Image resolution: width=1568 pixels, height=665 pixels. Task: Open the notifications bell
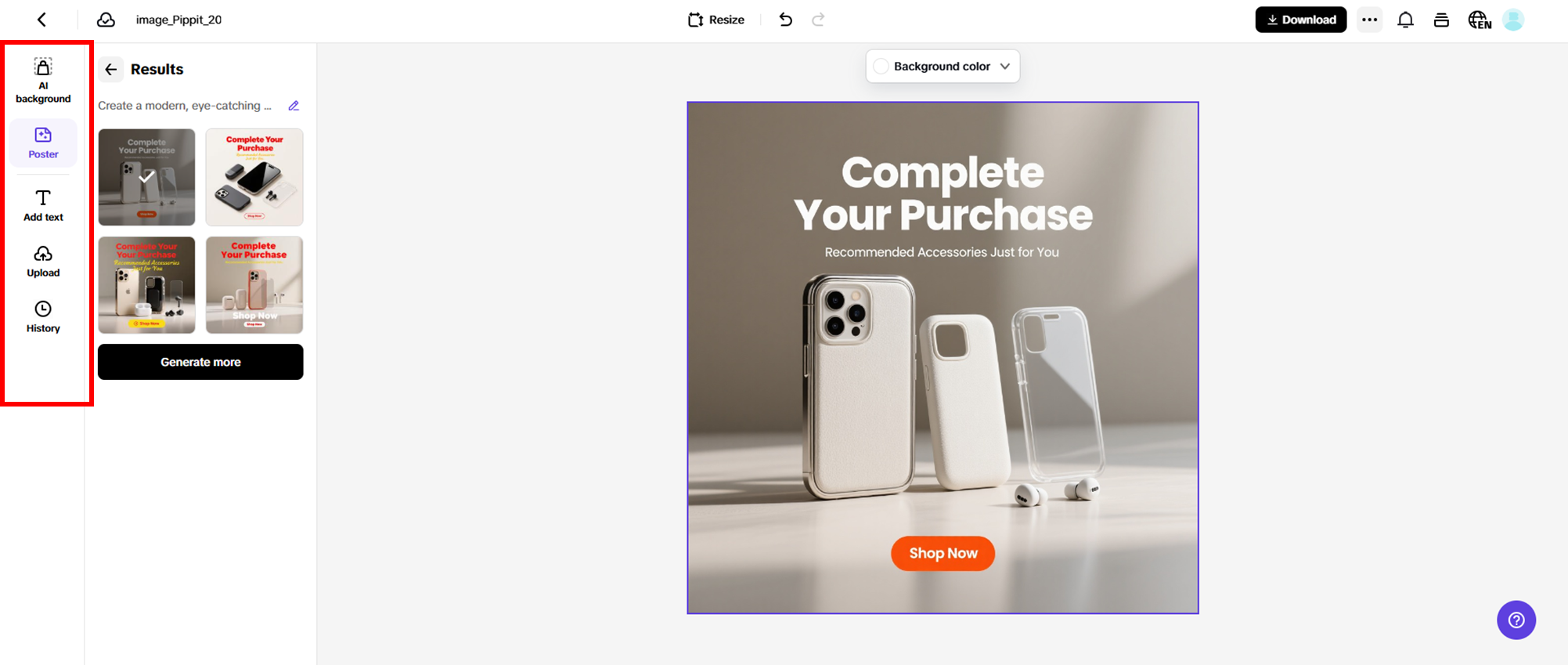pyautogui.click(x=1405, y=20)
